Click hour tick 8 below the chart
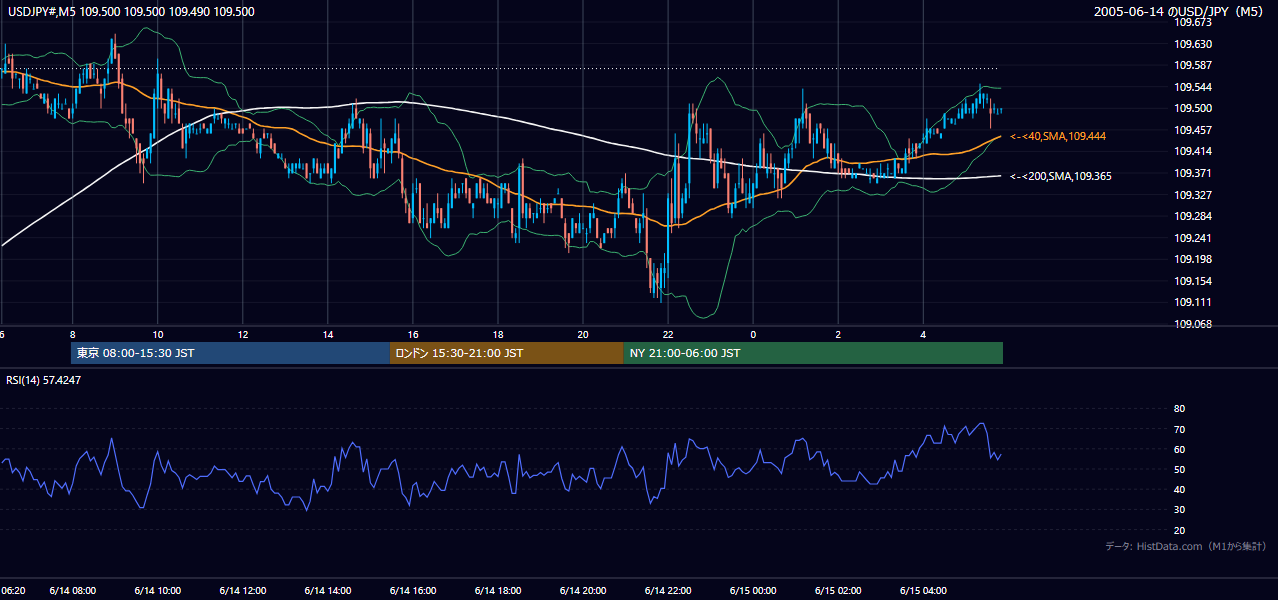Image resolution: width=1278 pixels, height=600 pixels. click(x=72, y=334)
